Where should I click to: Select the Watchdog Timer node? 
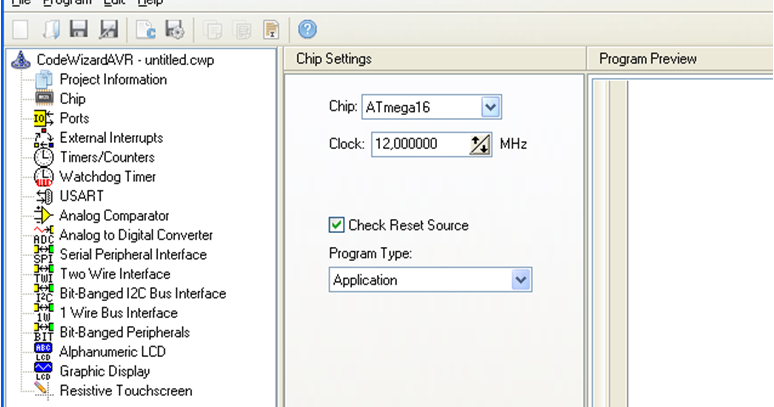108,177
